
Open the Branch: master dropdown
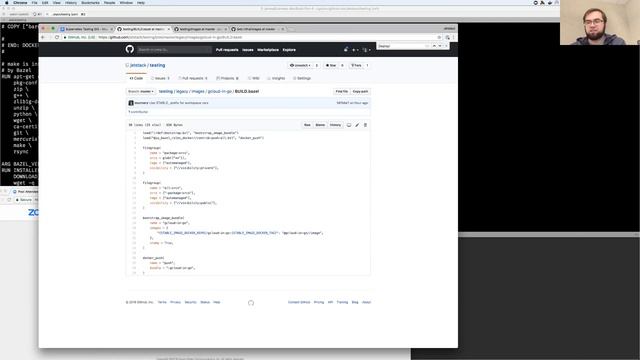[x=140, y=91]
